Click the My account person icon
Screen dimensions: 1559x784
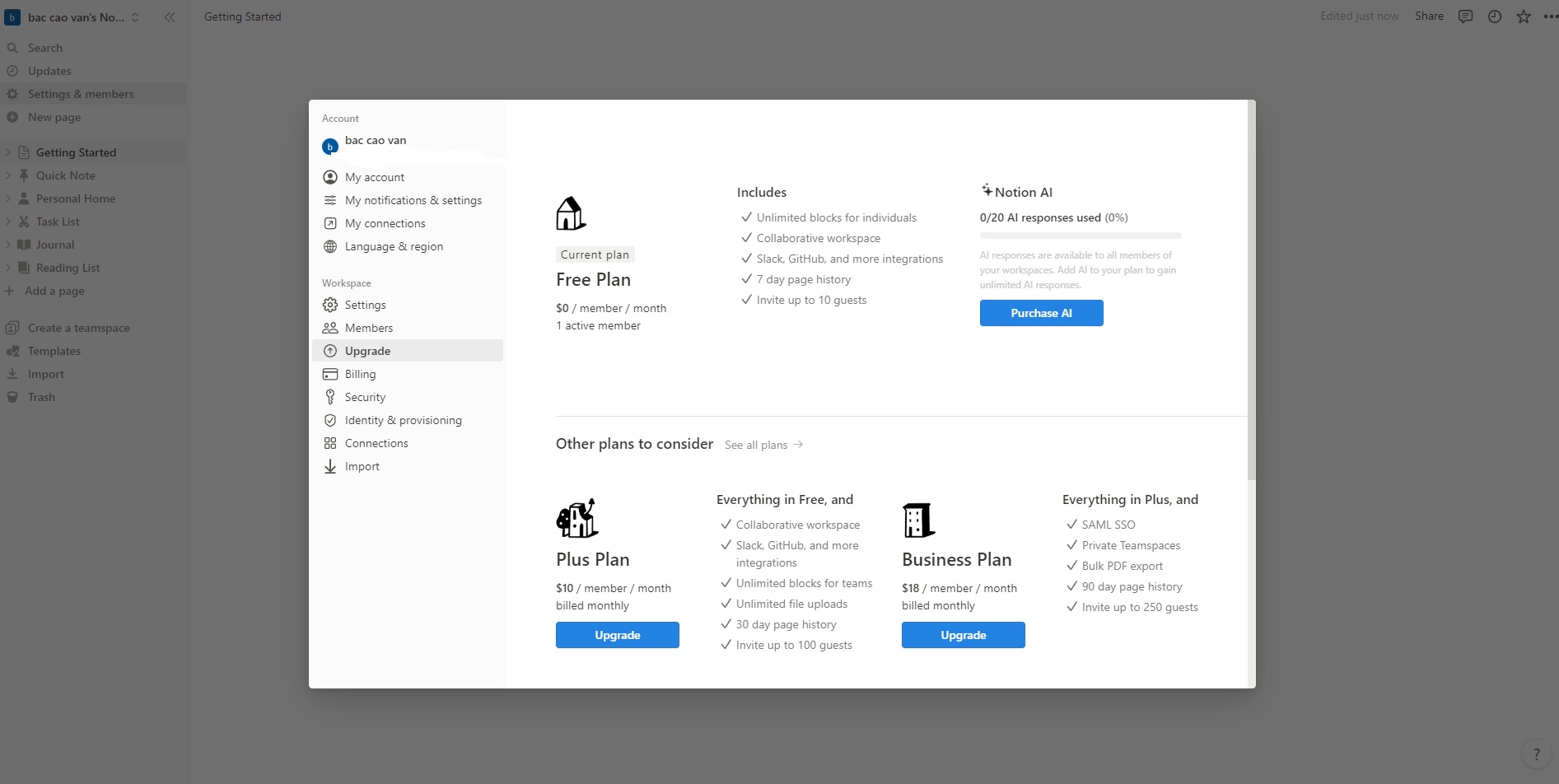[x=330, y=177]
